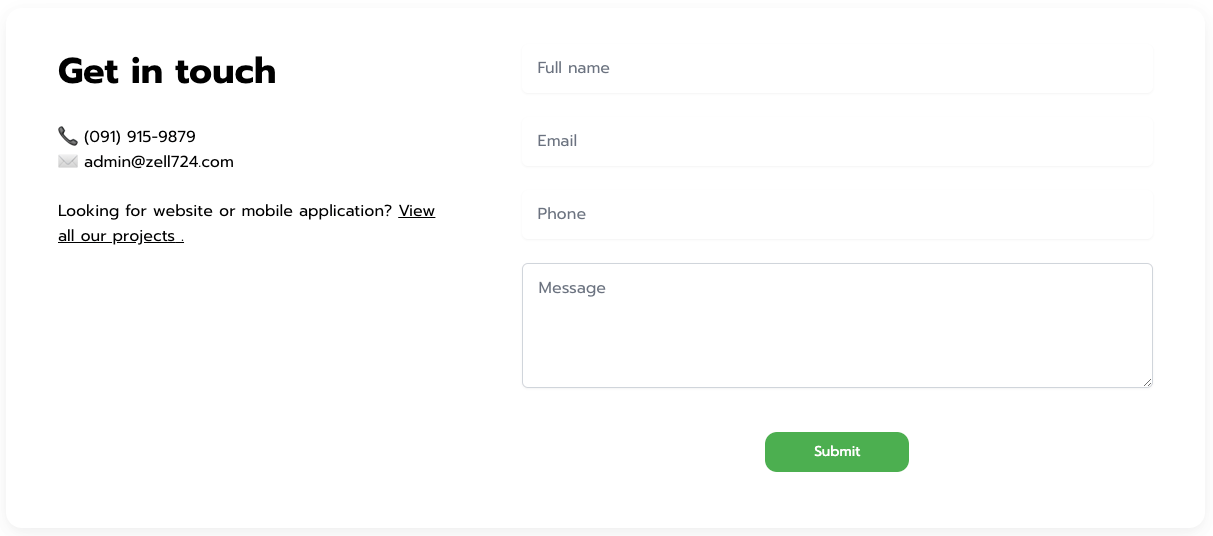The width and height of the screenshot is (1213, 536).
Task: Click the Looking for website text
Action: point(225,211)
